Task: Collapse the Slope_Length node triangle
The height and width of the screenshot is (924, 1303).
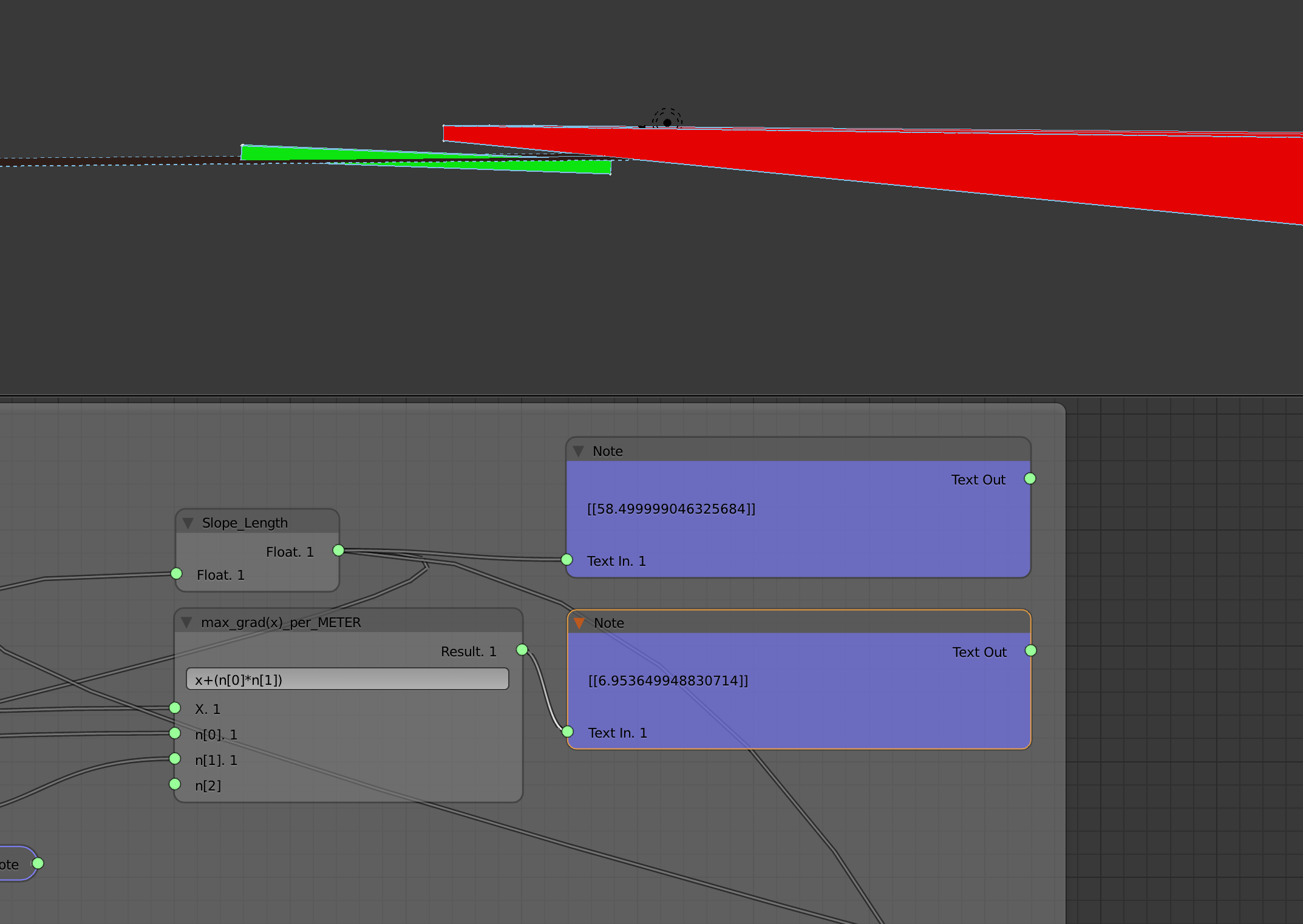Action: tap(188, 523)
